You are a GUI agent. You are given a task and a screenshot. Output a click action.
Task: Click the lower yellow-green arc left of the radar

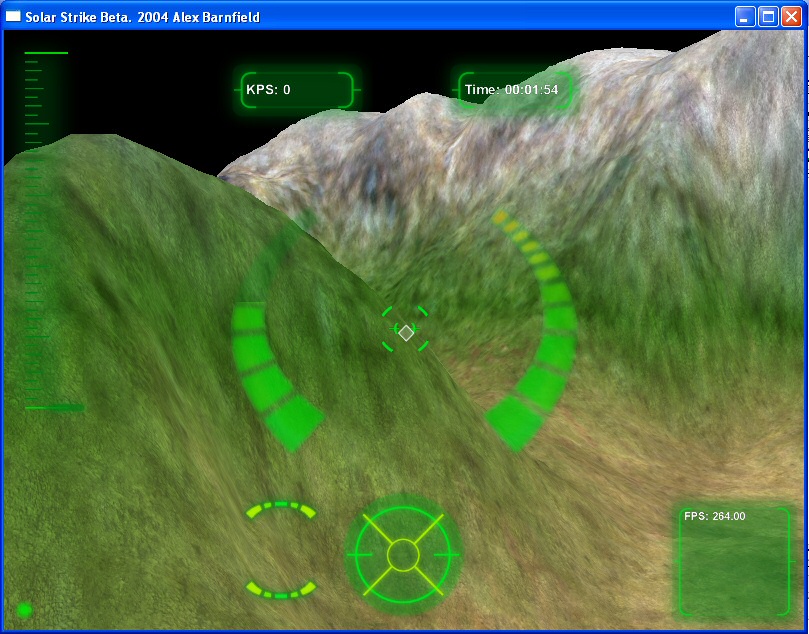click(281, 589)
